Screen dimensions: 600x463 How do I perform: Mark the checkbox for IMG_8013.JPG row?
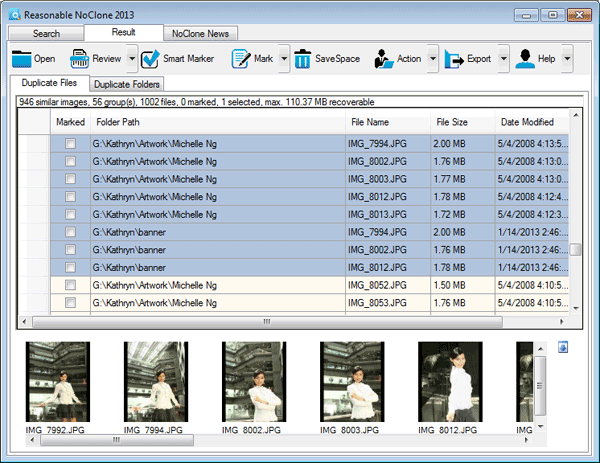(x=70, y=214)
